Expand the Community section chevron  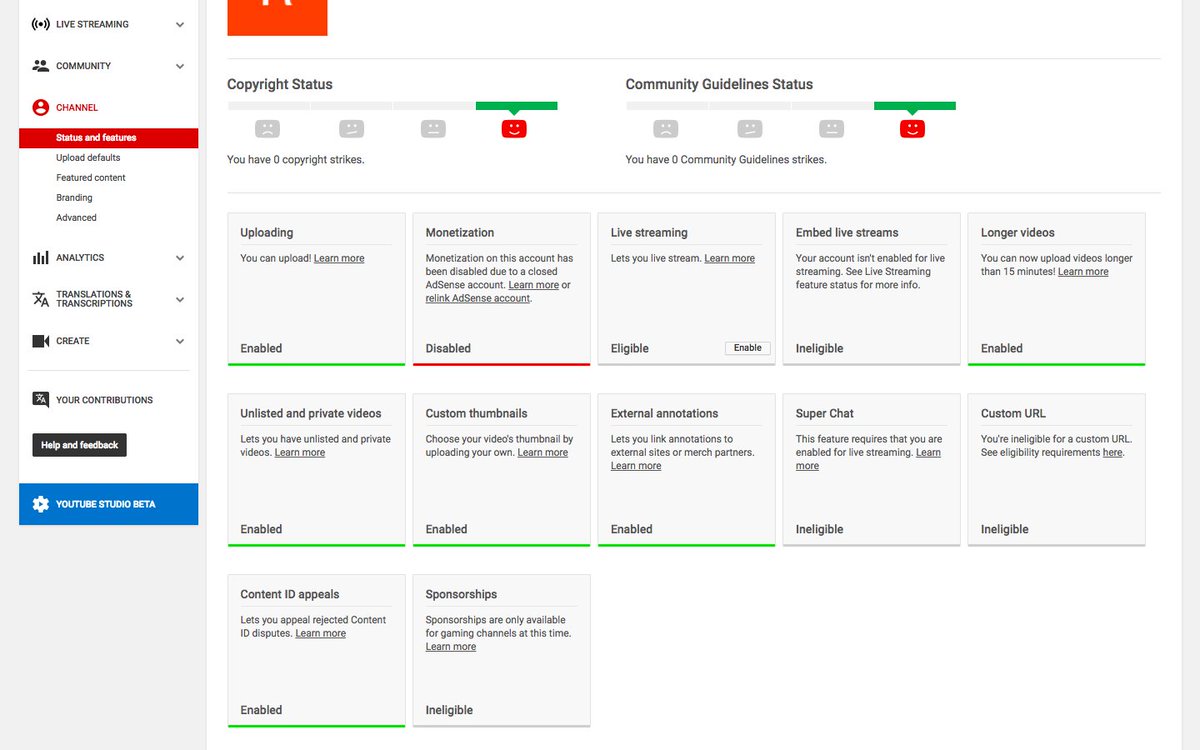tap(180, 66)
